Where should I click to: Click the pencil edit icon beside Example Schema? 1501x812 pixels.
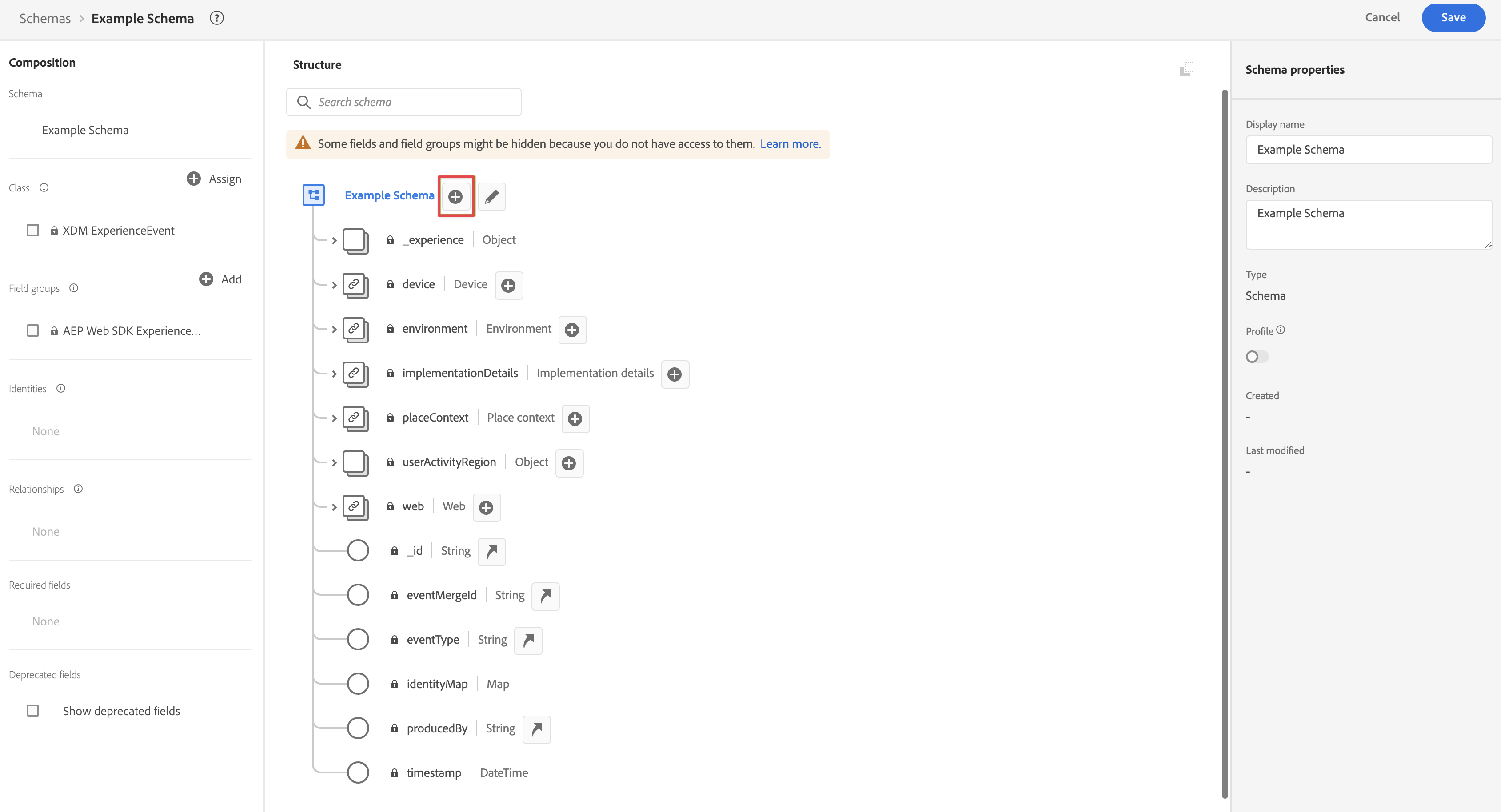[491, 196]
